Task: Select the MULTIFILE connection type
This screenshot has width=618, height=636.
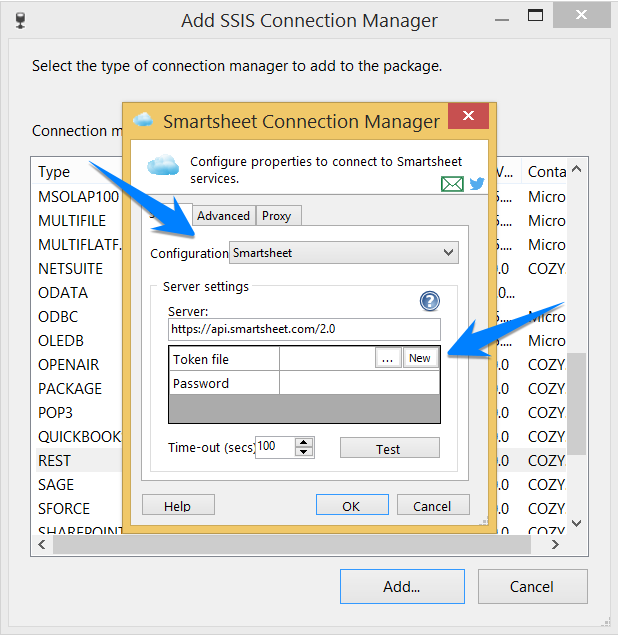Action: click(72, 221)
